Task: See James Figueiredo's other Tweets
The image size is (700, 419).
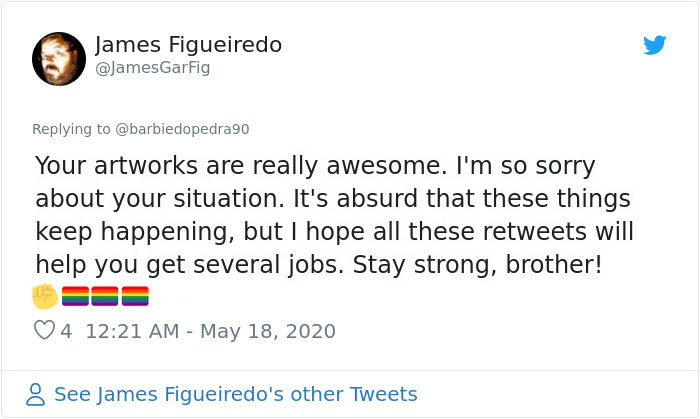Action: click(x=236, y=394)
